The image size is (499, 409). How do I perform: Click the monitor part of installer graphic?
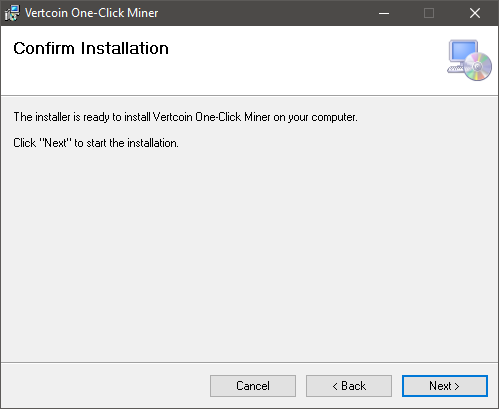(x=463, y=51)
